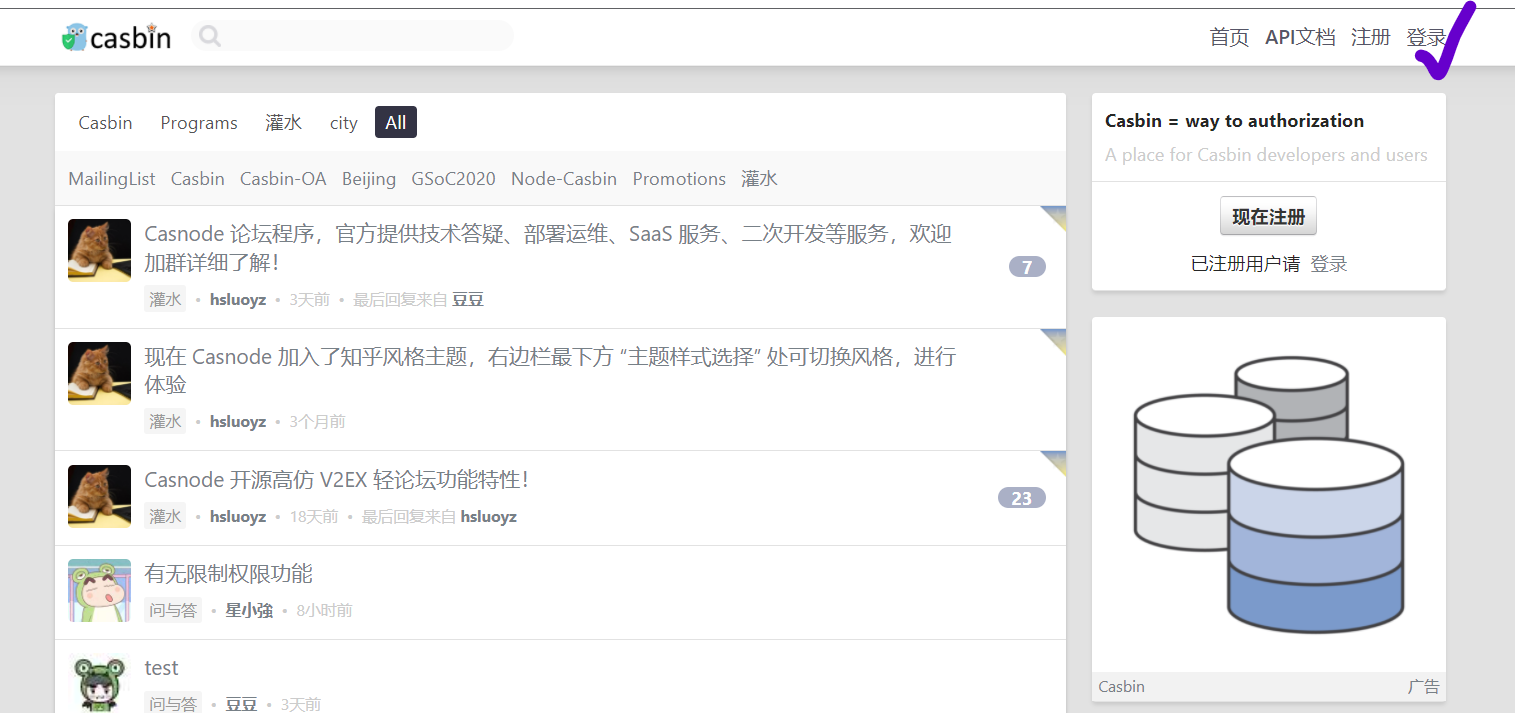Viewport: 1515px width, 713px height.
Task: Click the 7 replies count badge
Action: coord(1026,267)
